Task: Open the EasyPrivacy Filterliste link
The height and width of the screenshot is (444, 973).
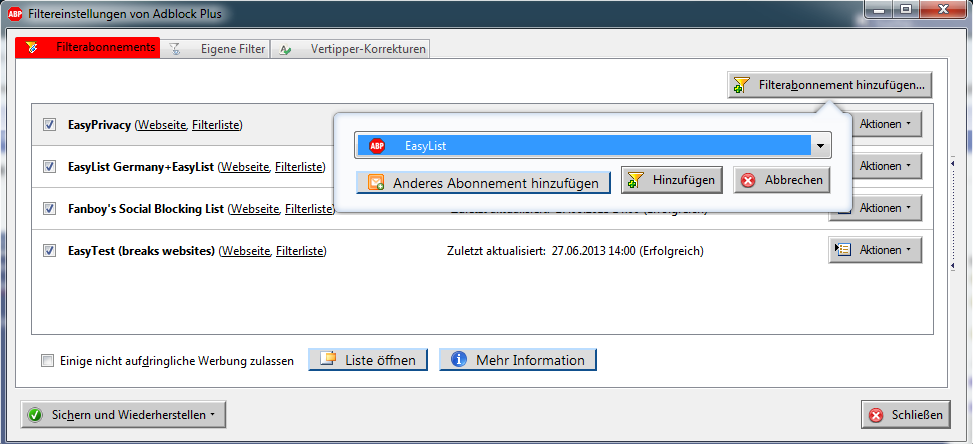Action: [x=216, y=125]
